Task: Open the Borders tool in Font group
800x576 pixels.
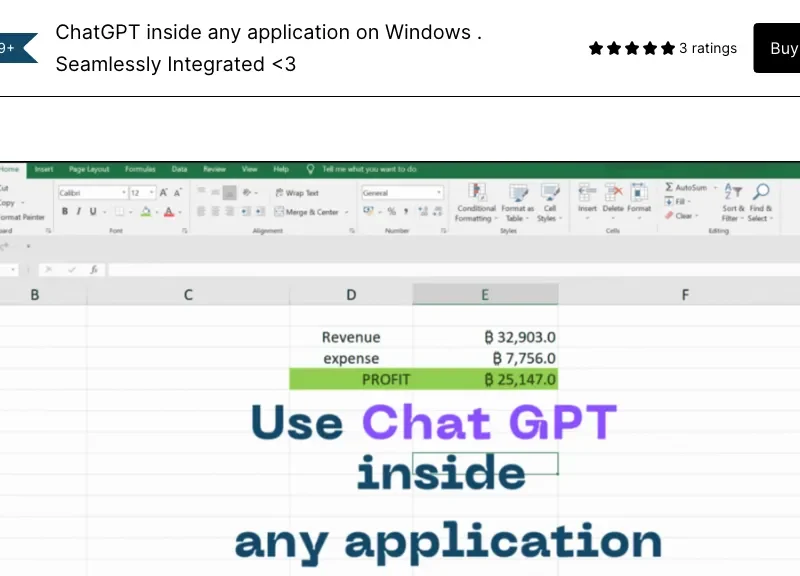Action: (x=119, y=212)
